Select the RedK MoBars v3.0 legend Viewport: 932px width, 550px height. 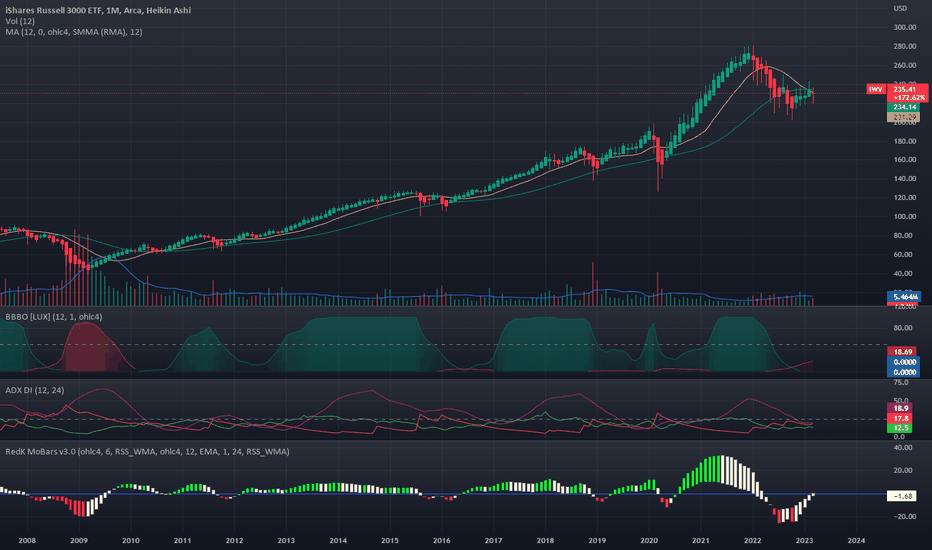pyautogui.click(x=147, y=452)
